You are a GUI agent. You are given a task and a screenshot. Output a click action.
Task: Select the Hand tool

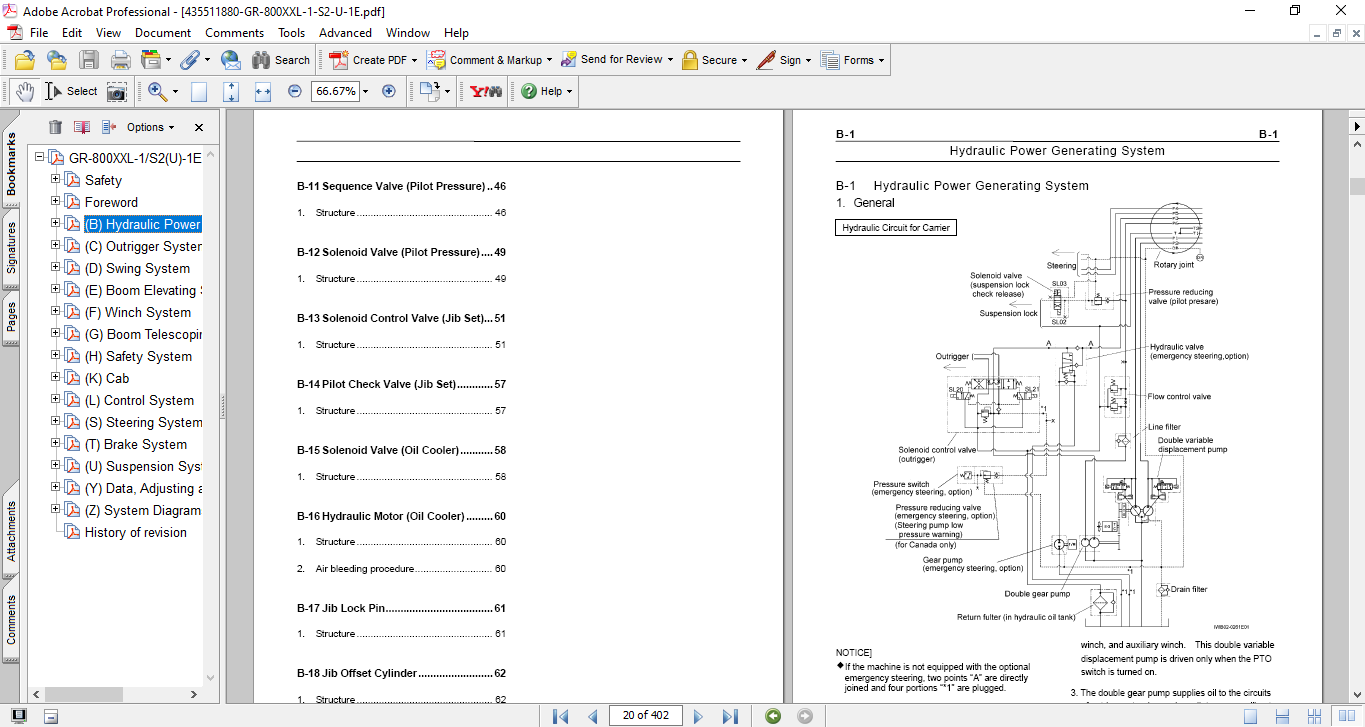(24, 91)
